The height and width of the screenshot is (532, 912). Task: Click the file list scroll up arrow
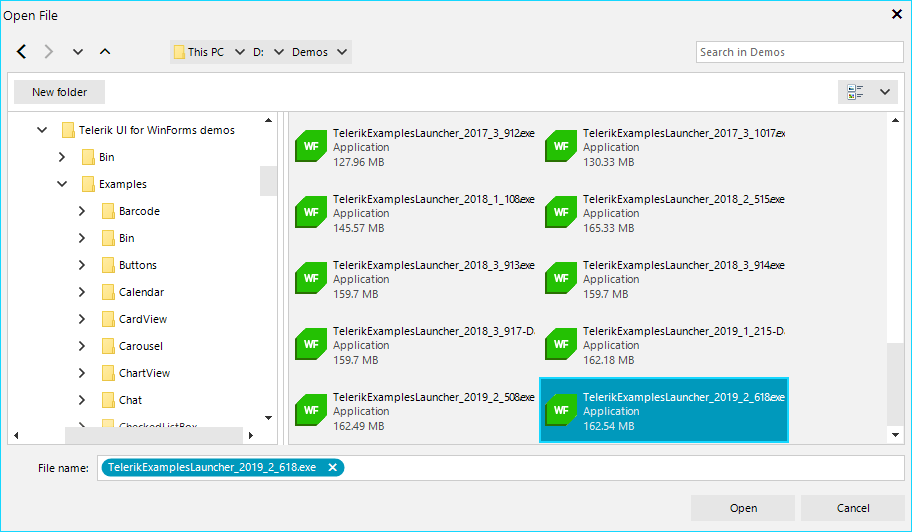tap(895, 120)
